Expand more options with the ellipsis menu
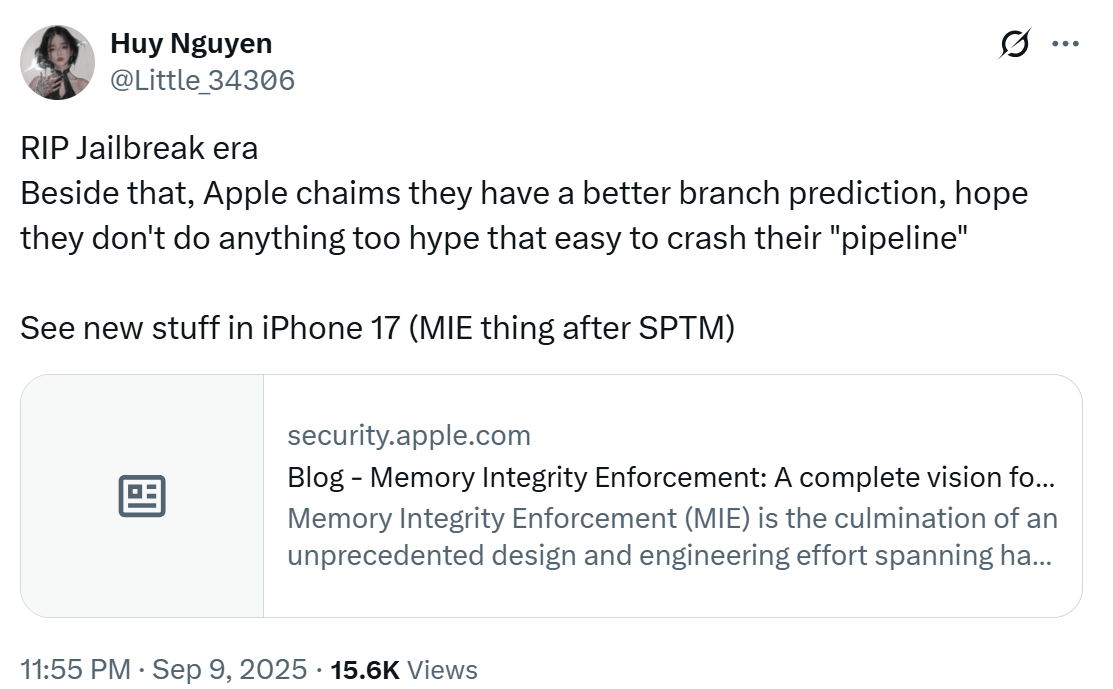 tap(1066, 43)
